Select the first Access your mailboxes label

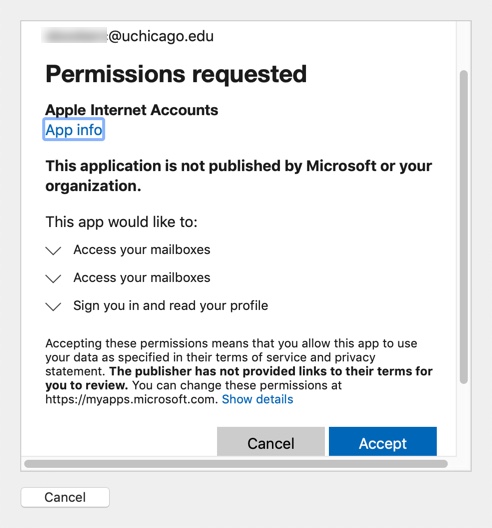[x=142, y=250]
